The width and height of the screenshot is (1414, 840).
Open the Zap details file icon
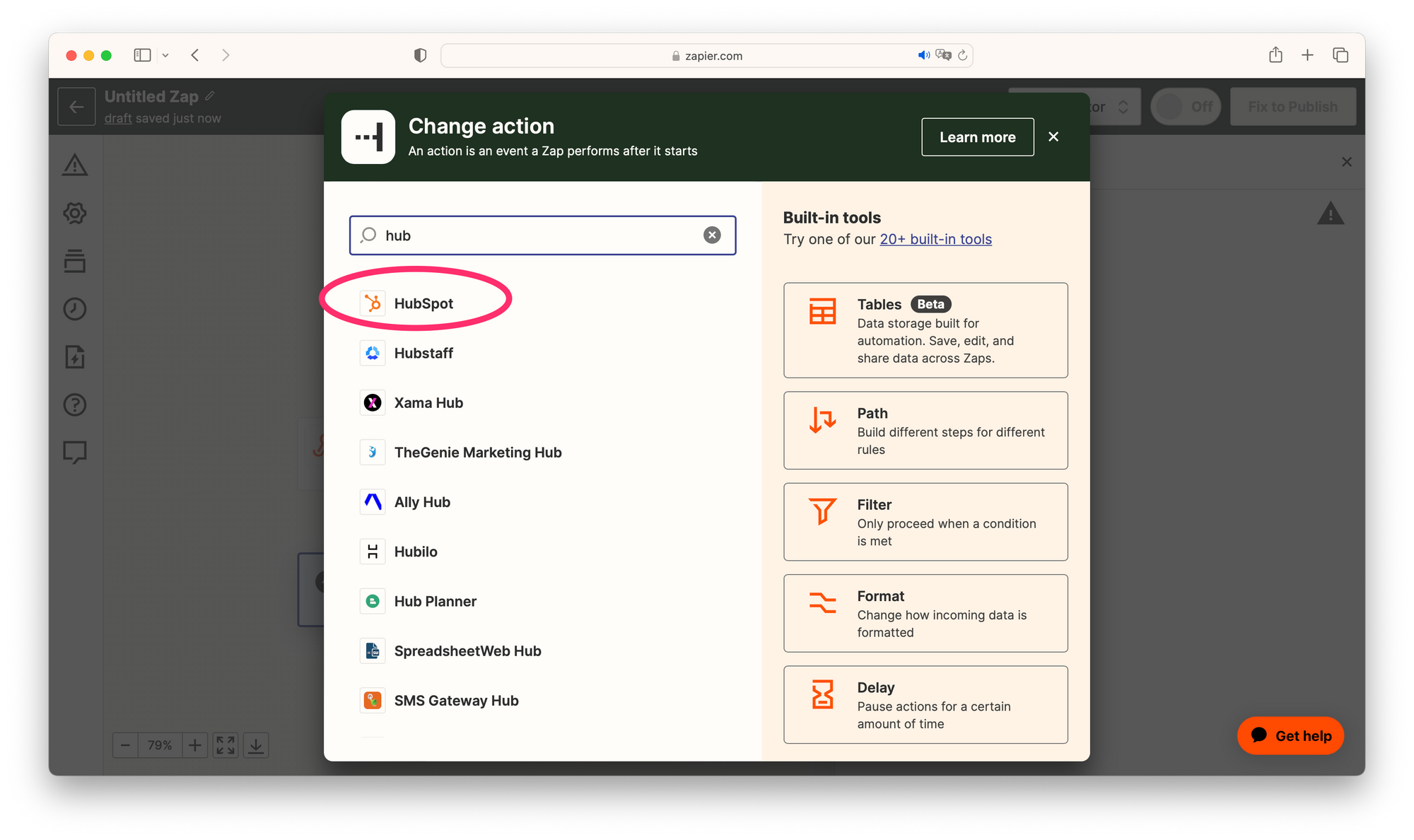coord(75,357)
